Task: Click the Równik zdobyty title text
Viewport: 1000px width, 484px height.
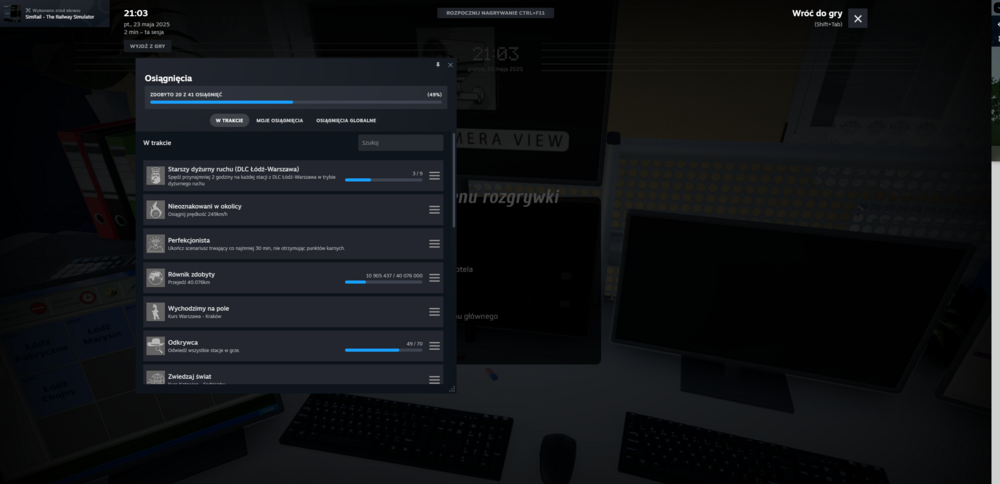Action: [x=191, y=274]
